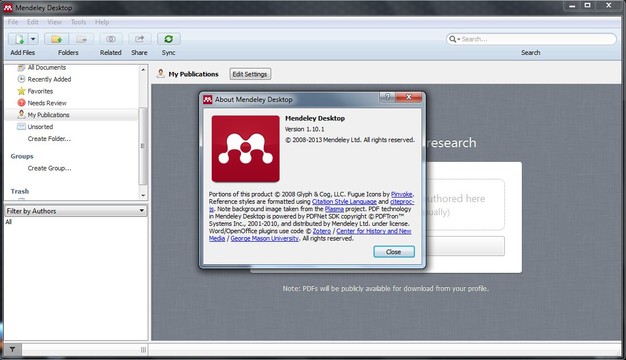Minimize the Mendeley Desktop window

click(x=572, y=6)
